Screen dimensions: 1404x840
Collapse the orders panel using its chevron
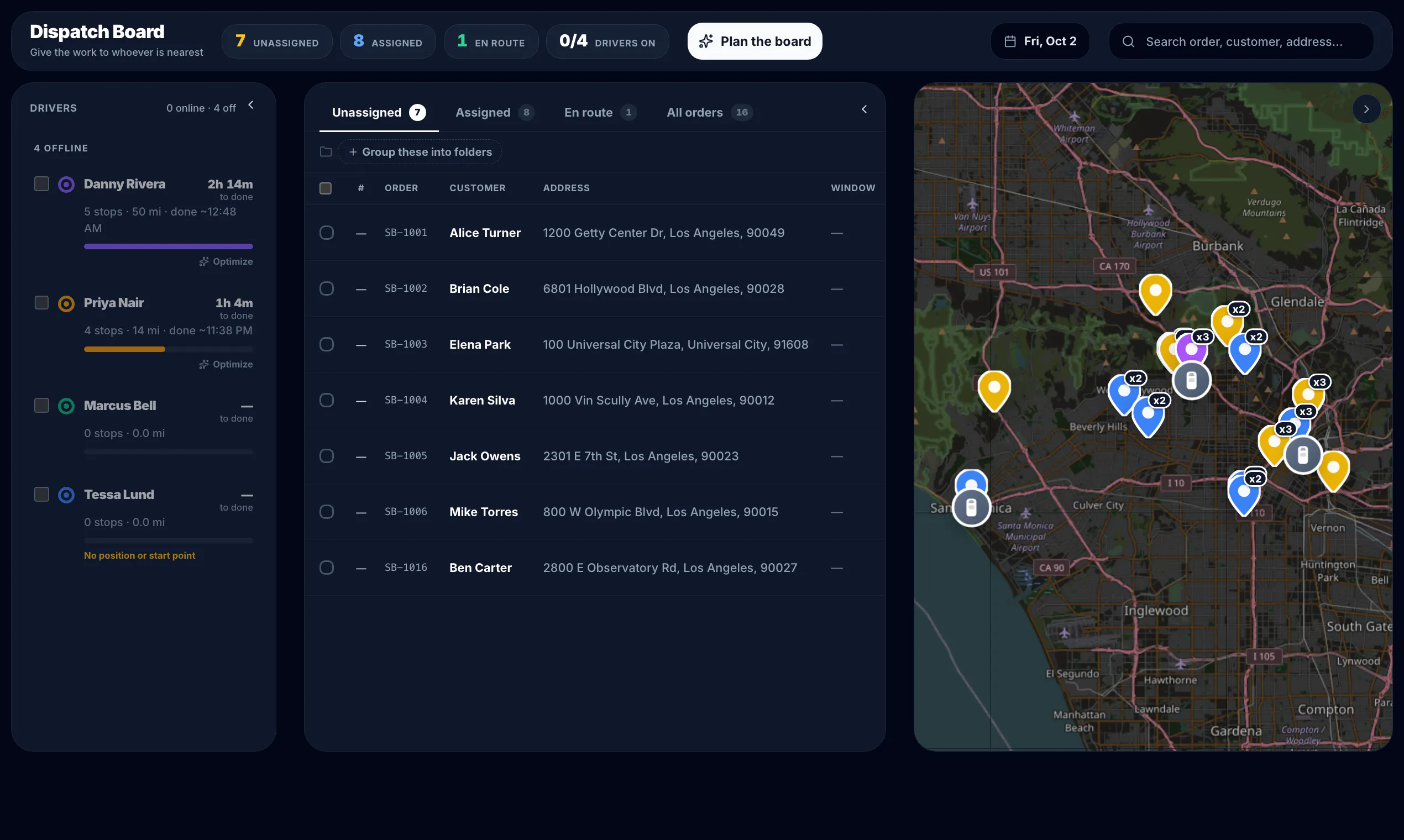point(864,109)
